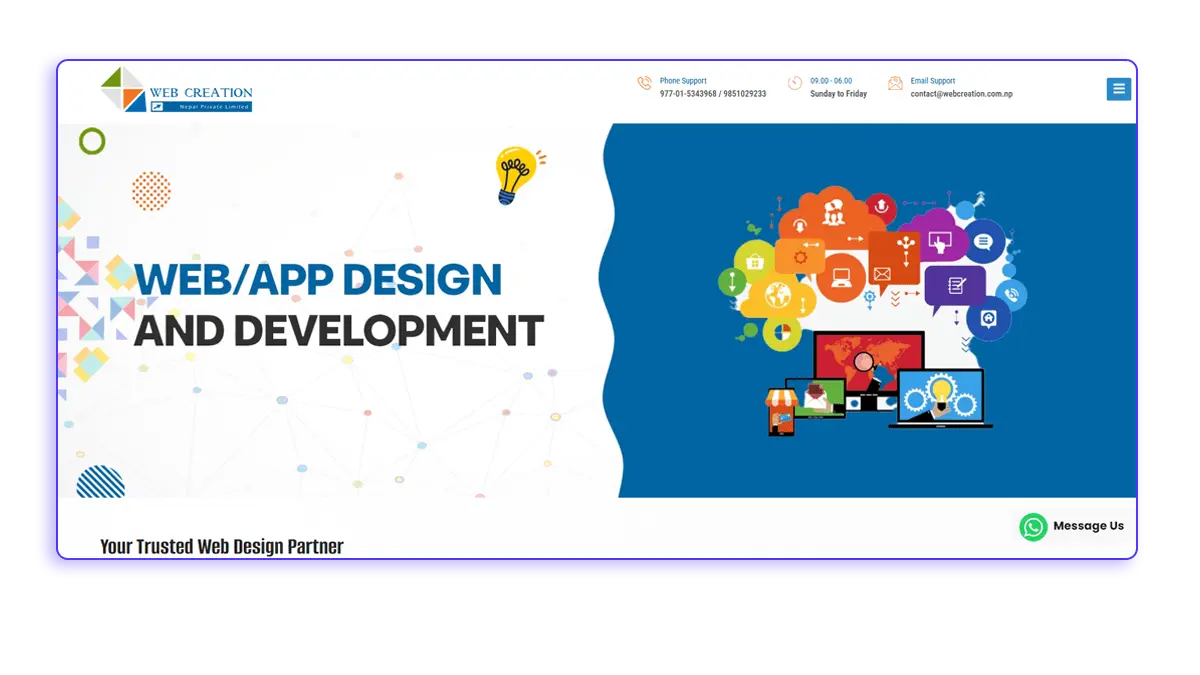Image resolution: width=1200 pixels, height=675 pixels.
Task: Click the clock icon showing business hours
Action: pos(796,82)
